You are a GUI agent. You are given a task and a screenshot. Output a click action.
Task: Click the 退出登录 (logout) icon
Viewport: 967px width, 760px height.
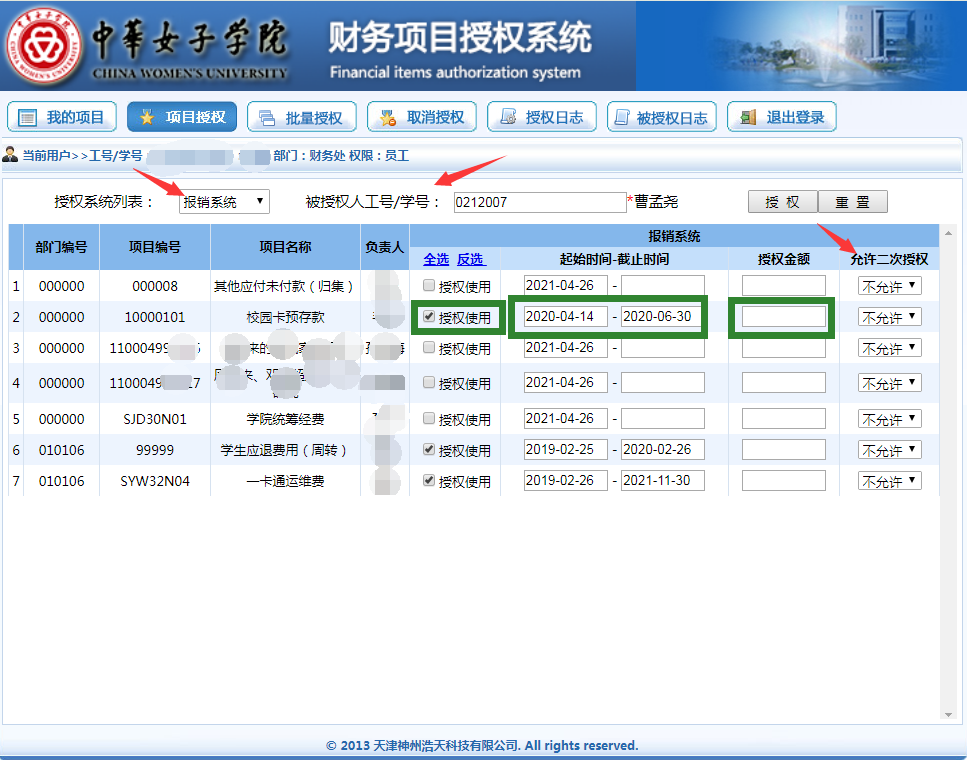tap(746, 116)
